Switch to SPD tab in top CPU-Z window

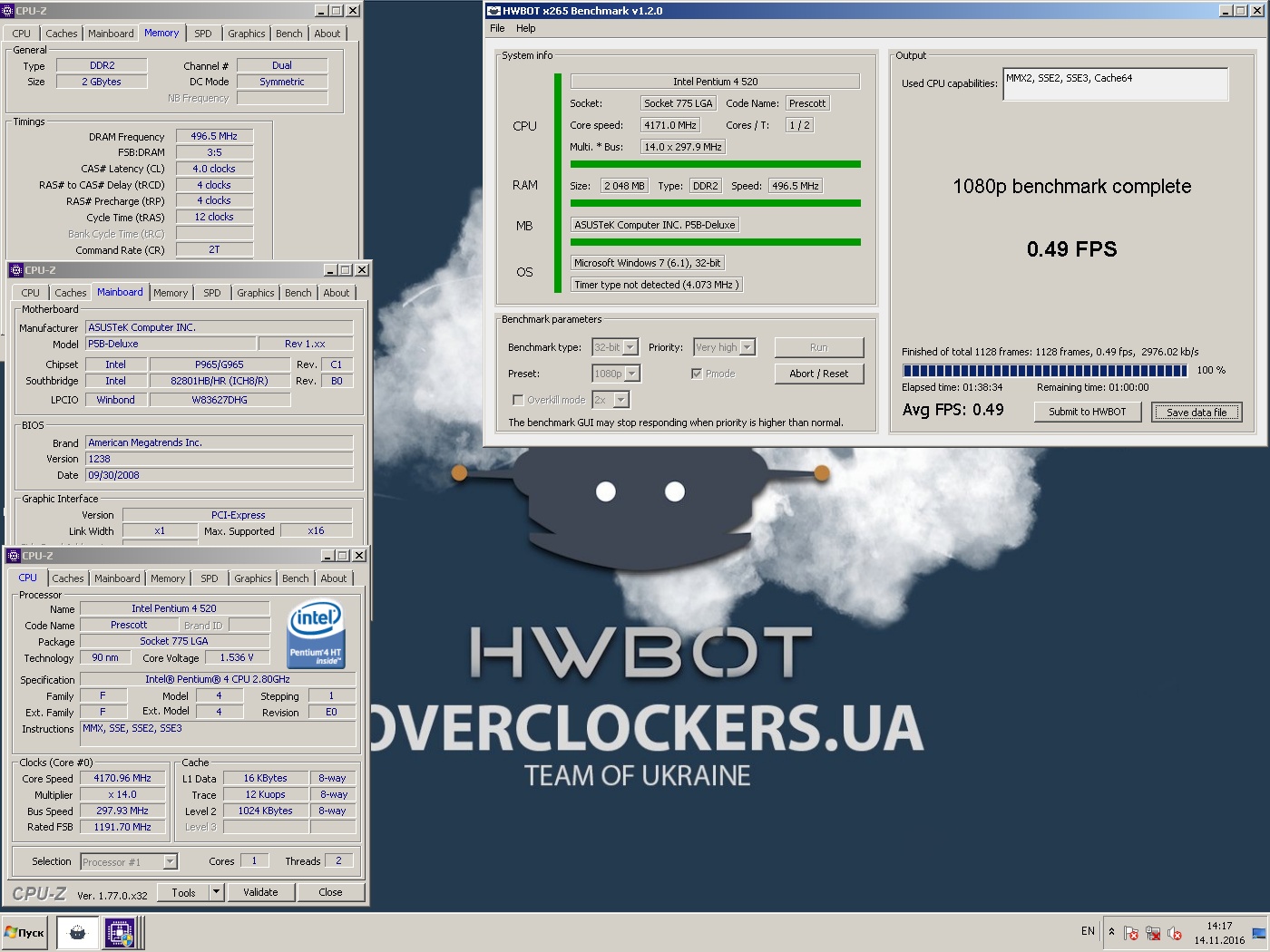pos(203,34)
